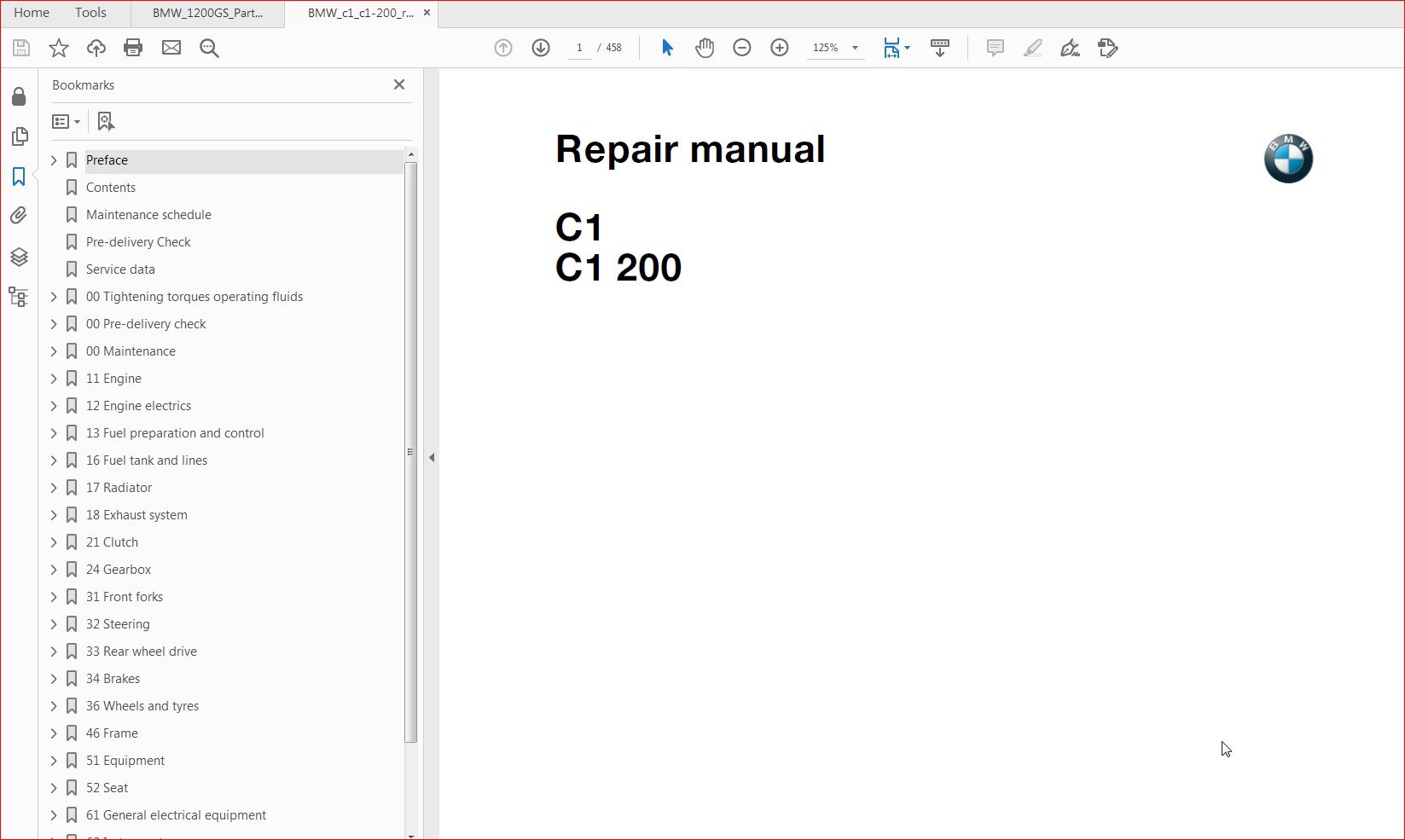Screen dimensions: 1405x840
Task: Add a sticky note comment
Action: (x=995, y=48)
